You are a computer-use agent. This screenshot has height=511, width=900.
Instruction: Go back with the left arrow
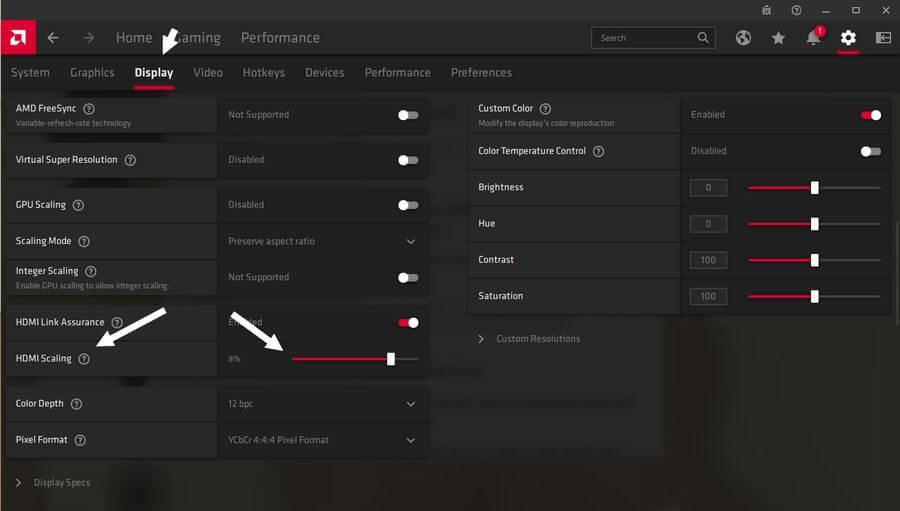53,38
